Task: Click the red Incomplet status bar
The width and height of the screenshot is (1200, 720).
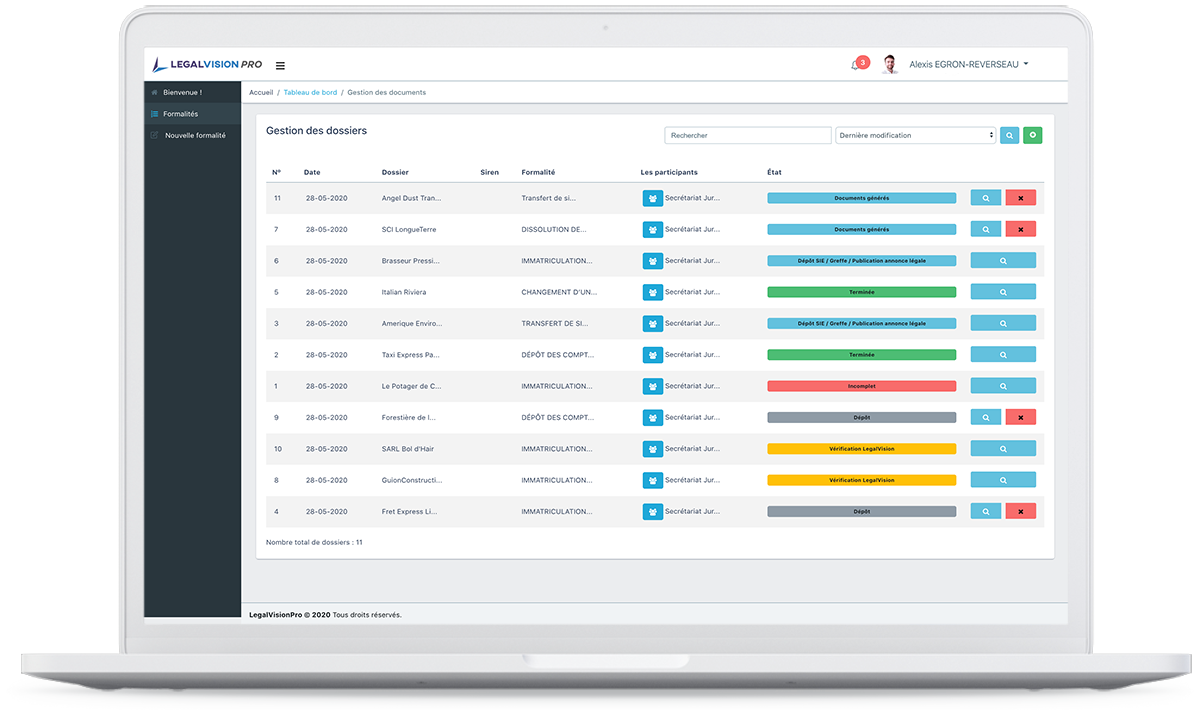Action: (861, 386)
